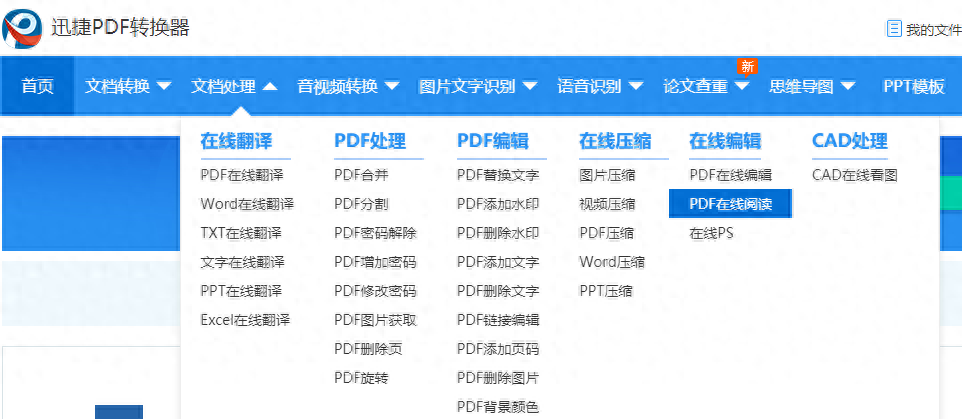Click the 语音识别 menu label
Screen dimensions: 962x419
tap(589, 86)
